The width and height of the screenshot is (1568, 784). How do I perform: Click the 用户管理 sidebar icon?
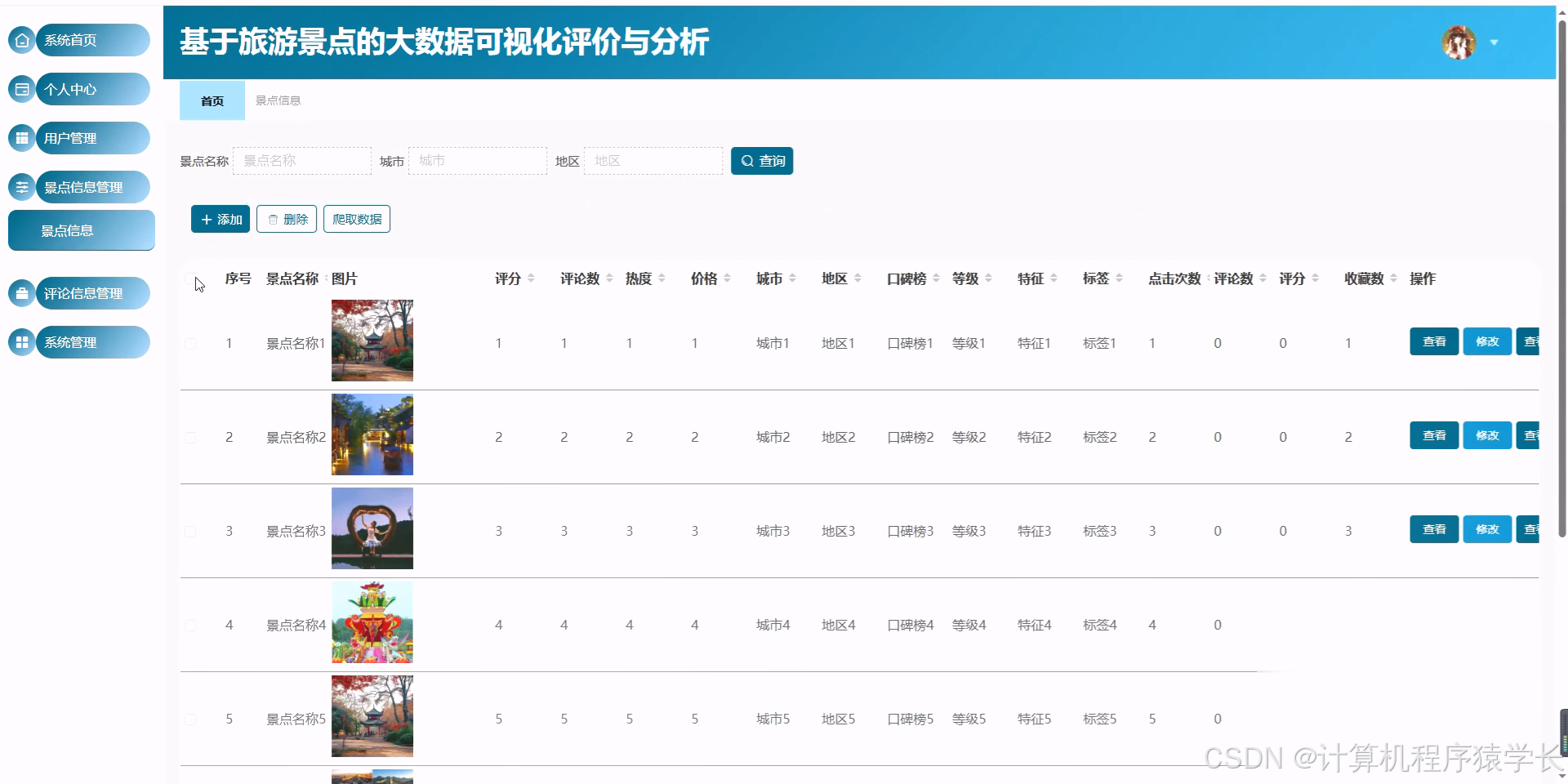tap(22, 137)
